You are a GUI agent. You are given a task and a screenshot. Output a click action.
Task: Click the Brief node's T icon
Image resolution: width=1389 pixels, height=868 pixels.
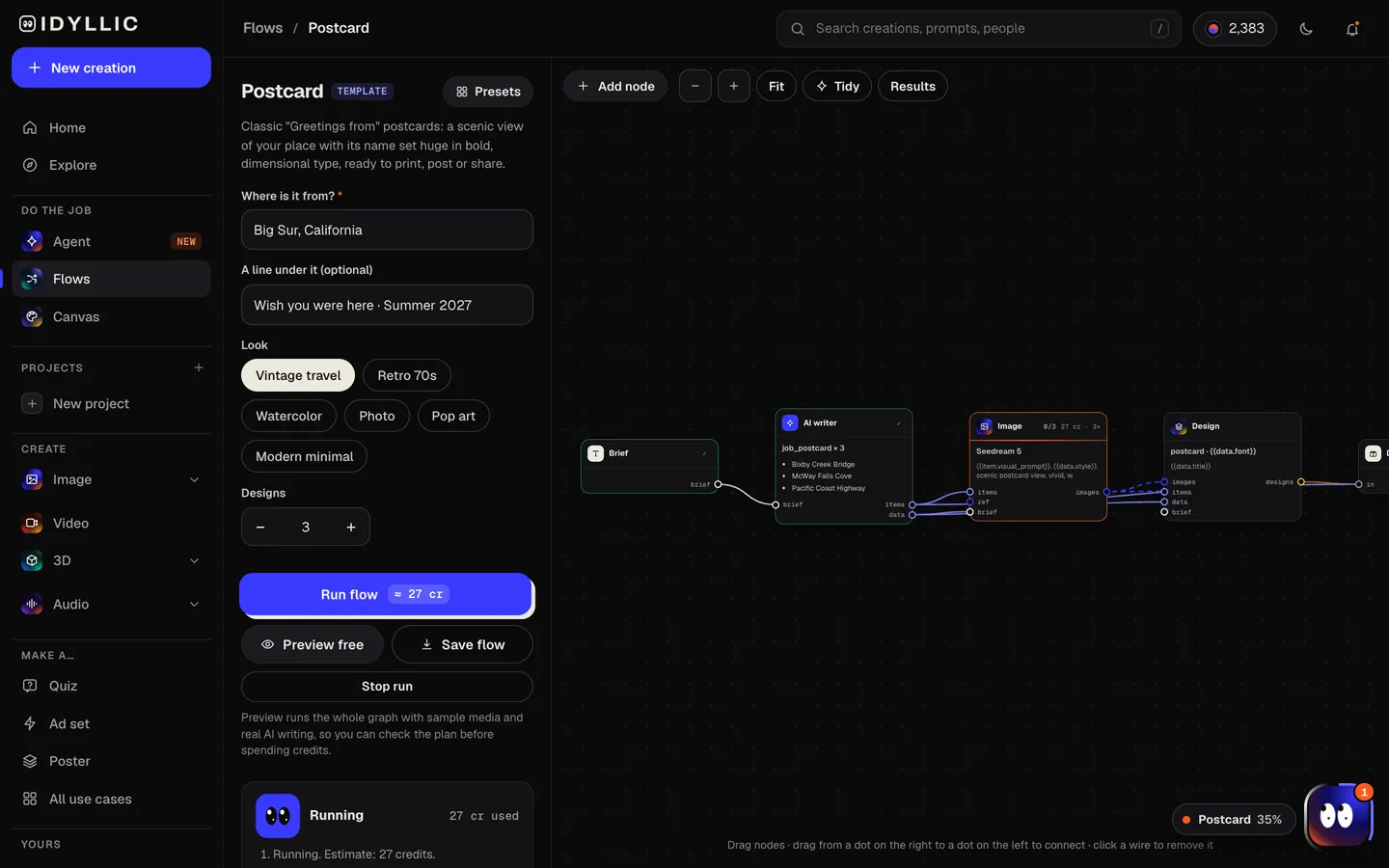coord(596,453)
